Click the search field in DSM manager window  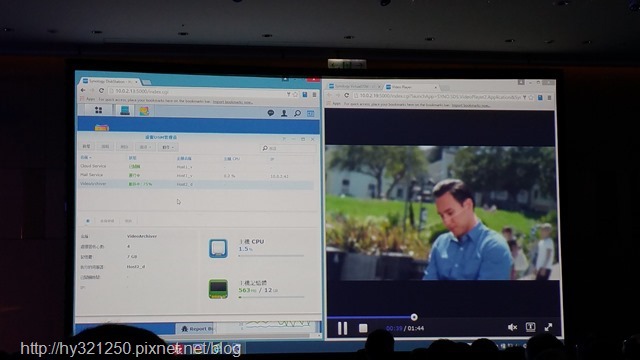click(288, 148)
